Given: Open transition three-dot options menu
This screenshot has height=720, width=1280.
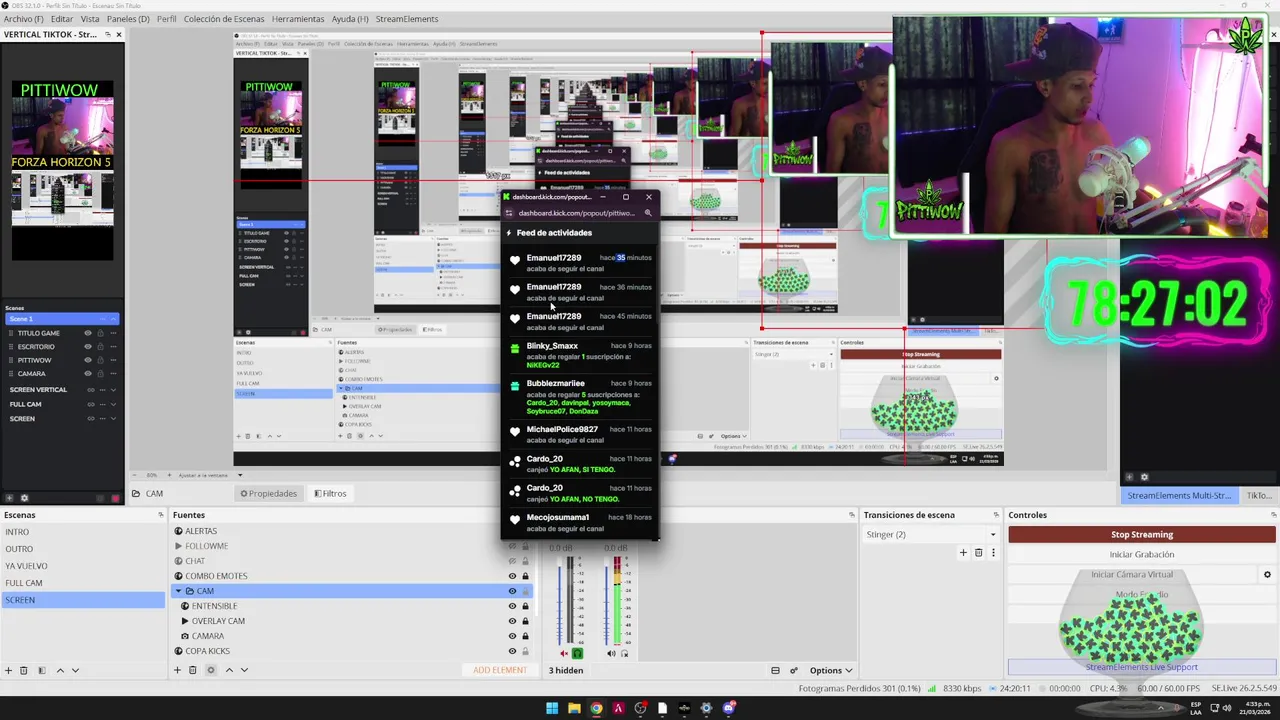Looking at the screenshot, I should (993, 552).
